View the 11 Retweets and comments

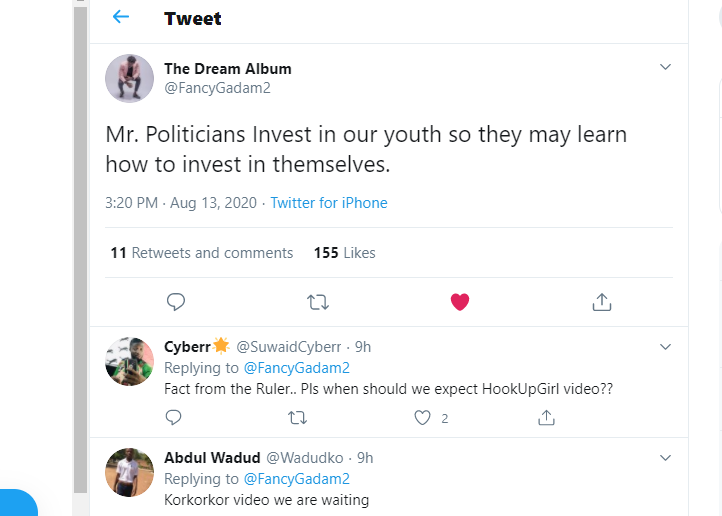click(x=202, y=252)
